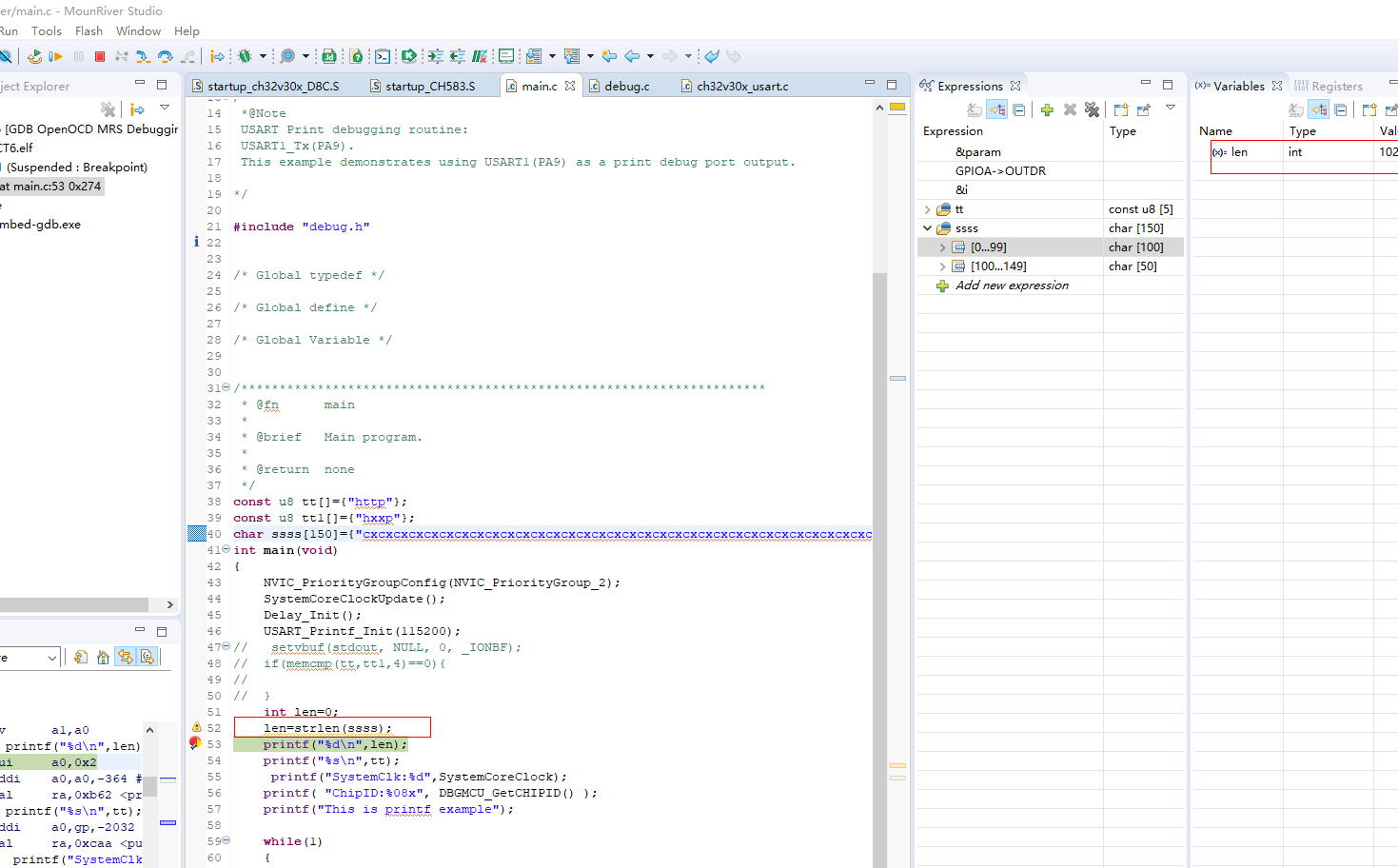Click the Disconnect toolbar icon
Screen dimensions: 1398x868
pos(122,56)
